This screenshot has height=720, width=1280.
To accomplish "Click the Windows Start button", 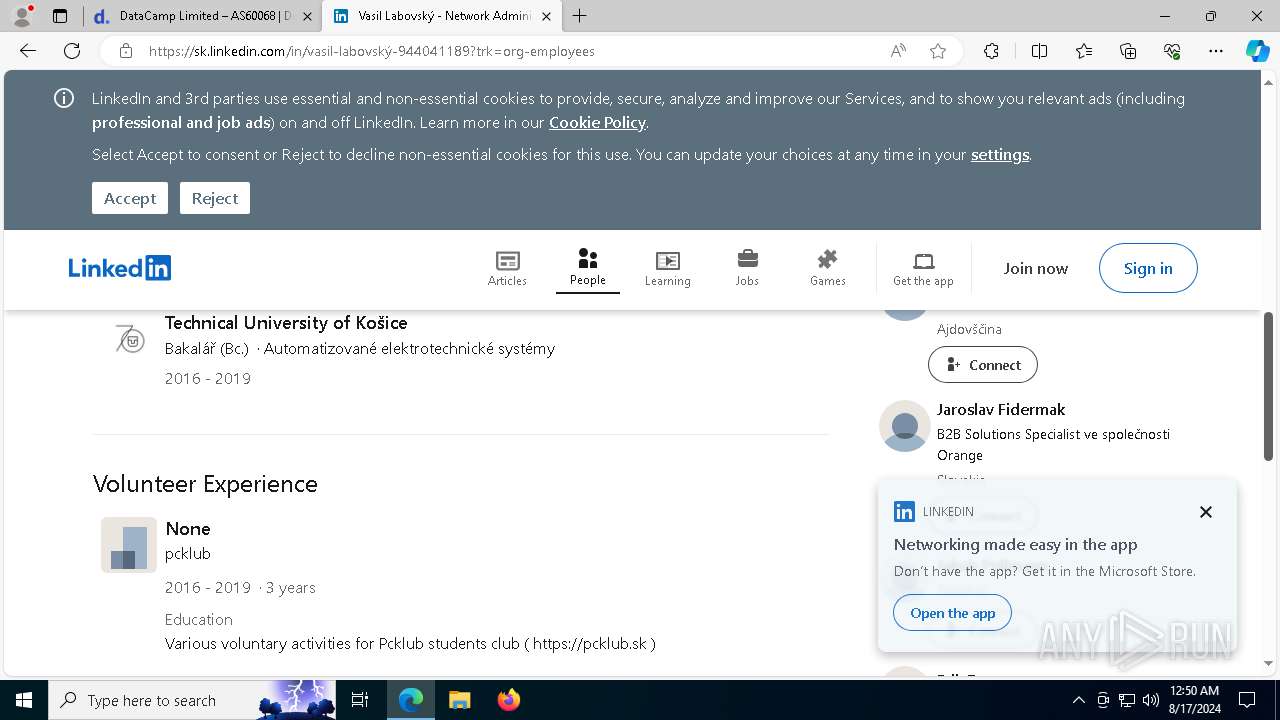I will pos(23,700).
